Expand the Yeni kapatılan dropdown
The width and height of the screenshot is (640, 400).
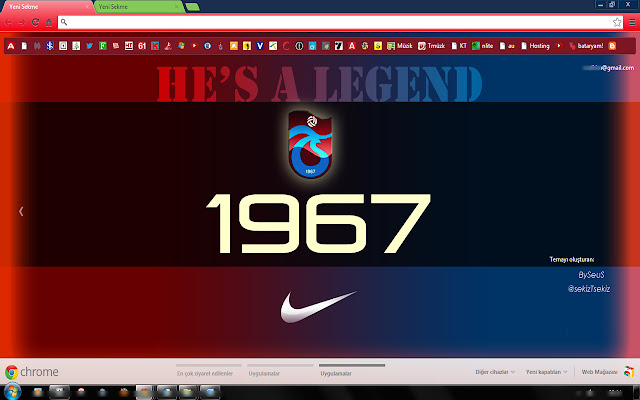click(547, 372)
